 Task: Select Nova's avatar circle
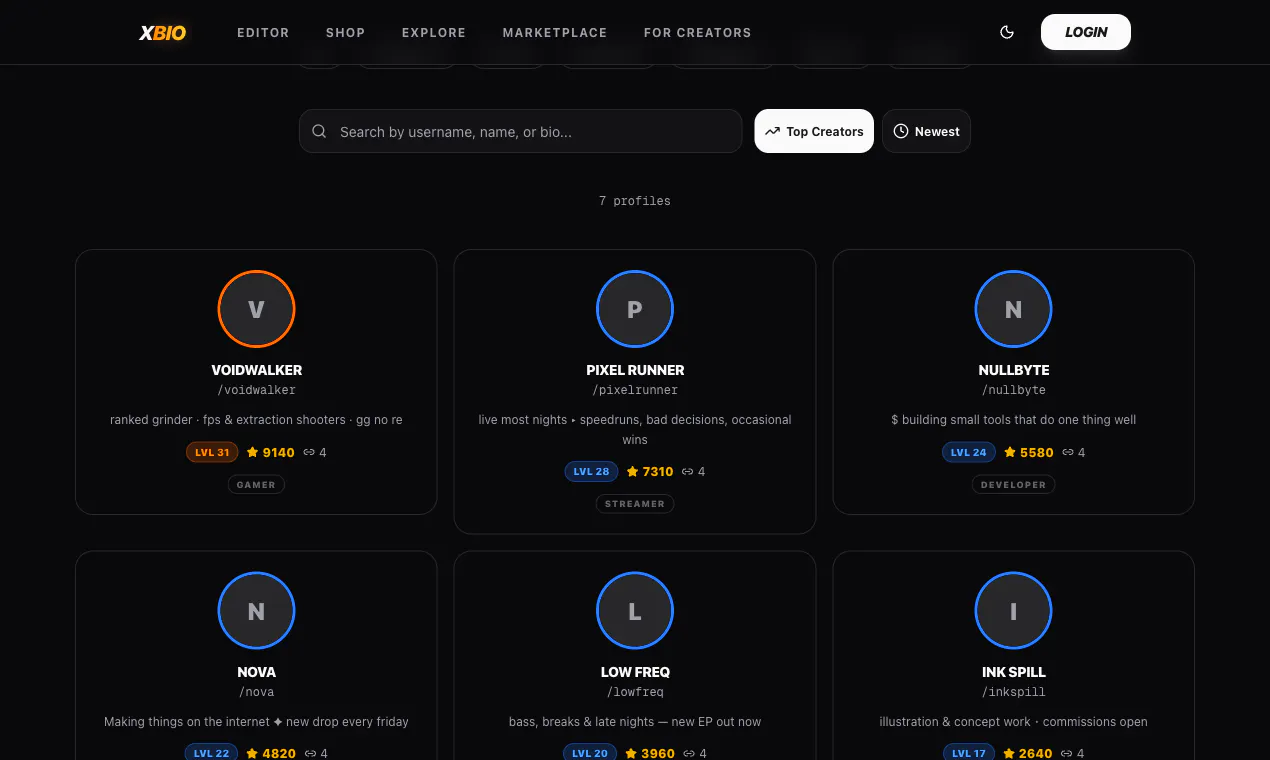(x=256, y=611)
